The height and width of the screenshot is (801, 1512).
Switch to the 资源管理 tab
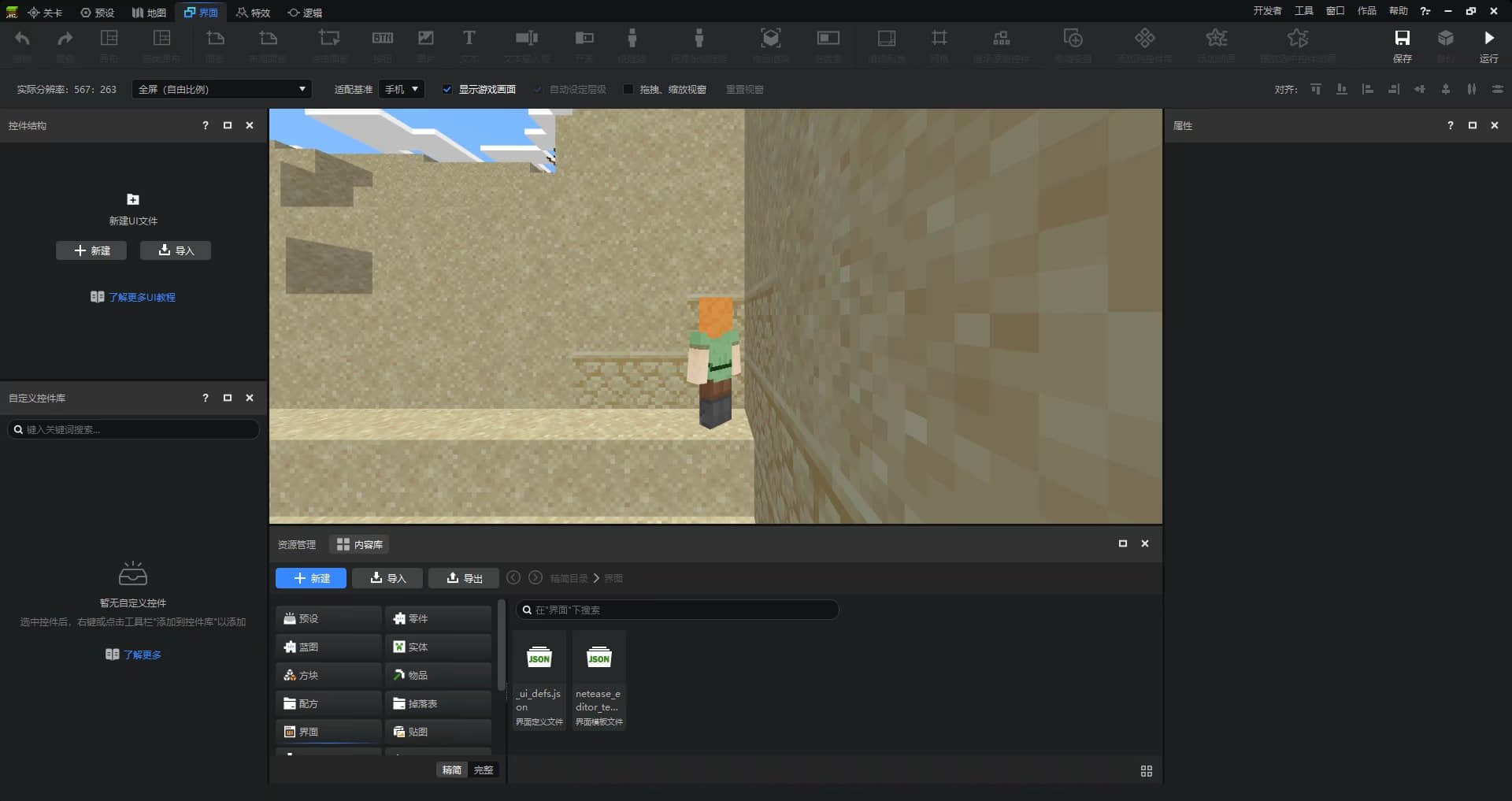click(x=297, y=544)
